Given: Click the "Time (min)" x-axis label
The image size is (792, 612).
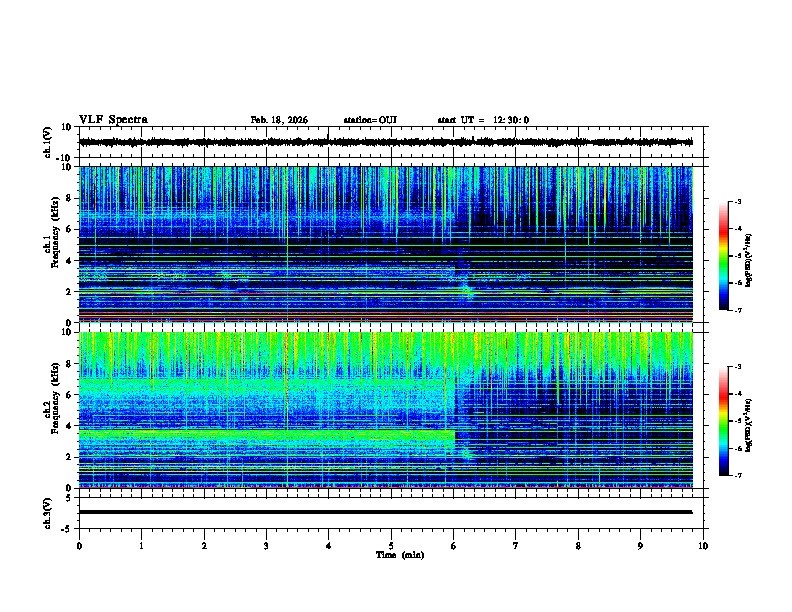Looking at the screenshot, I should 400,555.
